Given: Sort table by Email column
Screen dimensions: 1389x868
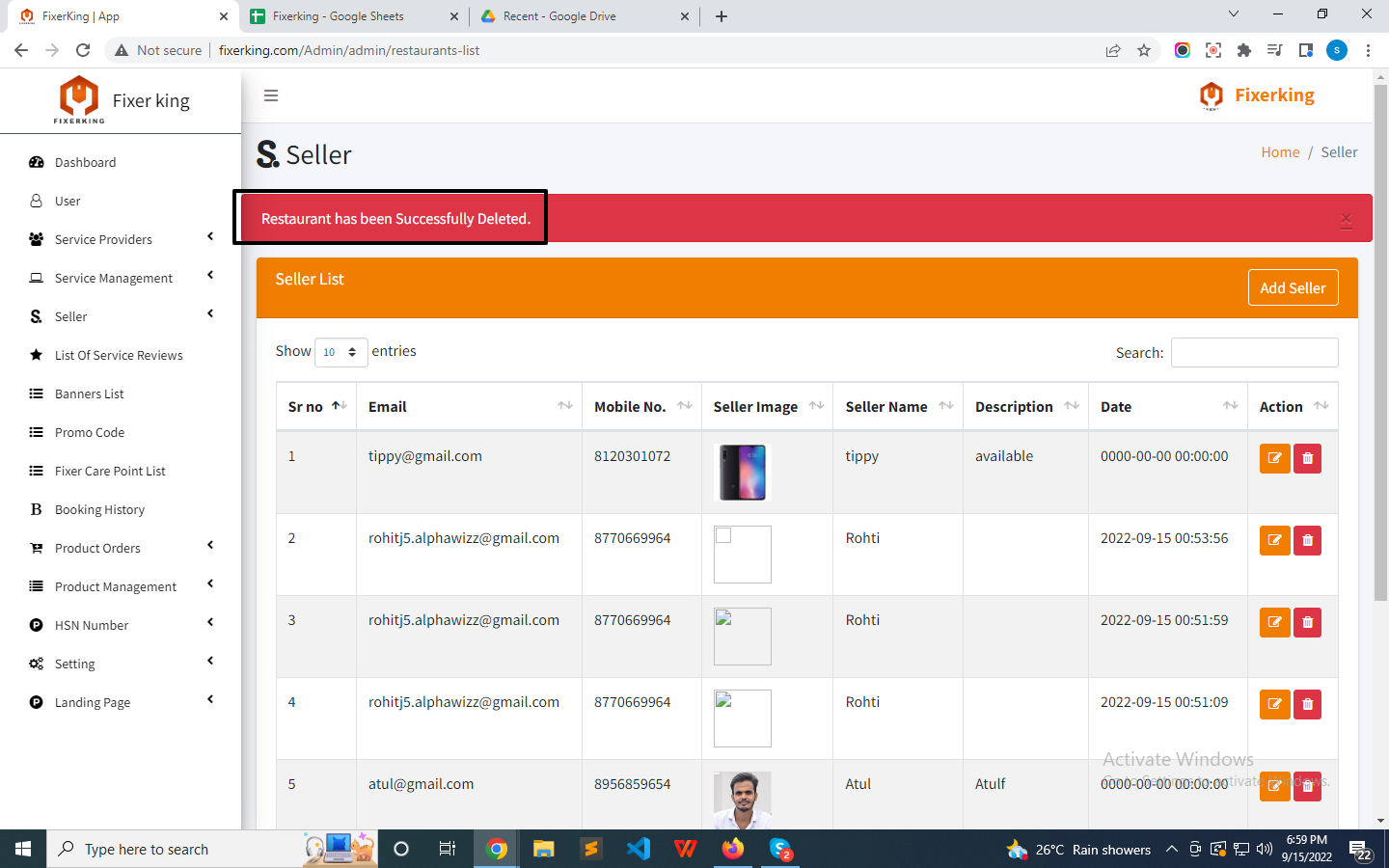Looking at the screenshot, I should point(469,406).
